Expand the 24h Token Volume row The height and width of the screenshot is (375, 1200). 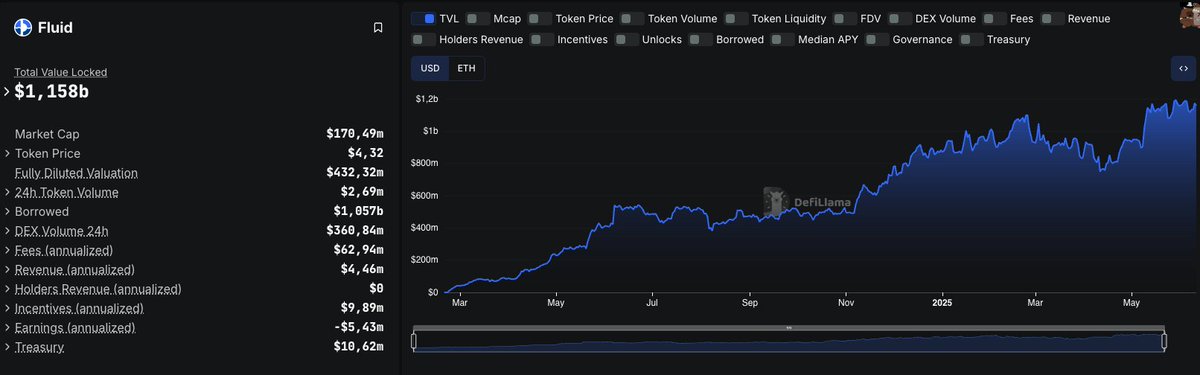pyautogui.click(x=7, y=192)
